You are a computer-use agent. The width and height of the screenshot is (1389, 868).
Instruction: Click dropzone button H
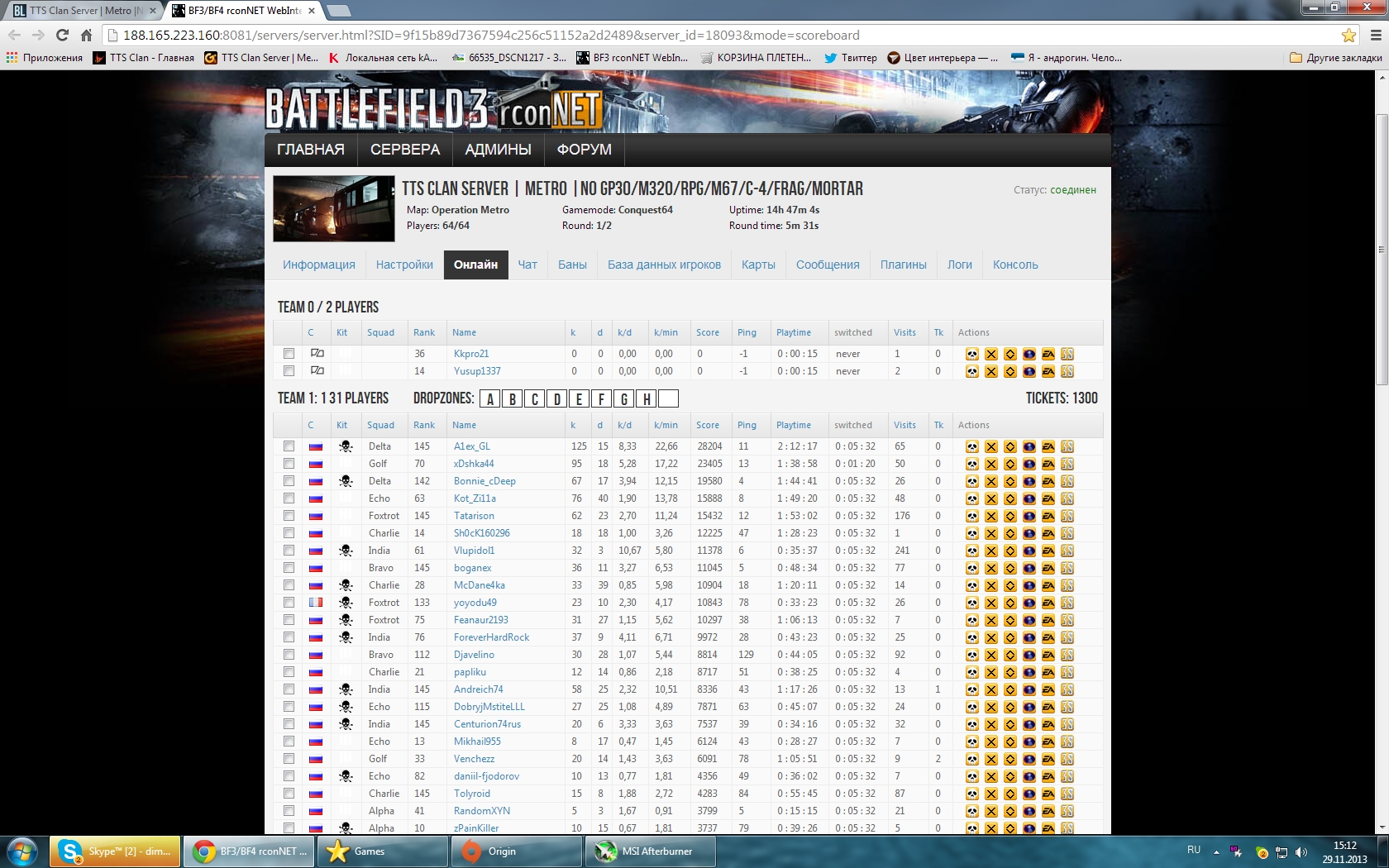647,399
